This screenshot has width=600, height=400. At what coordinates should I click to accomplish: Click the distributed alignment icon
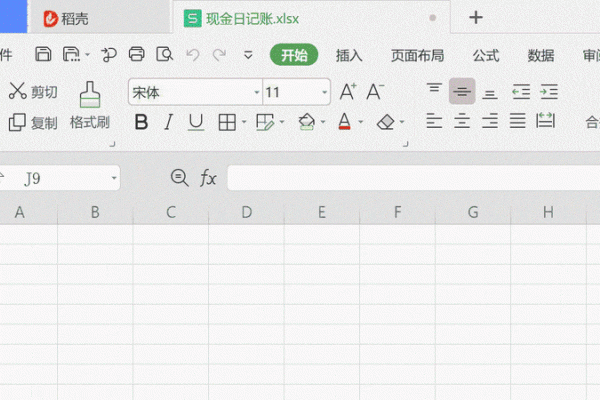tap(545, 121)
